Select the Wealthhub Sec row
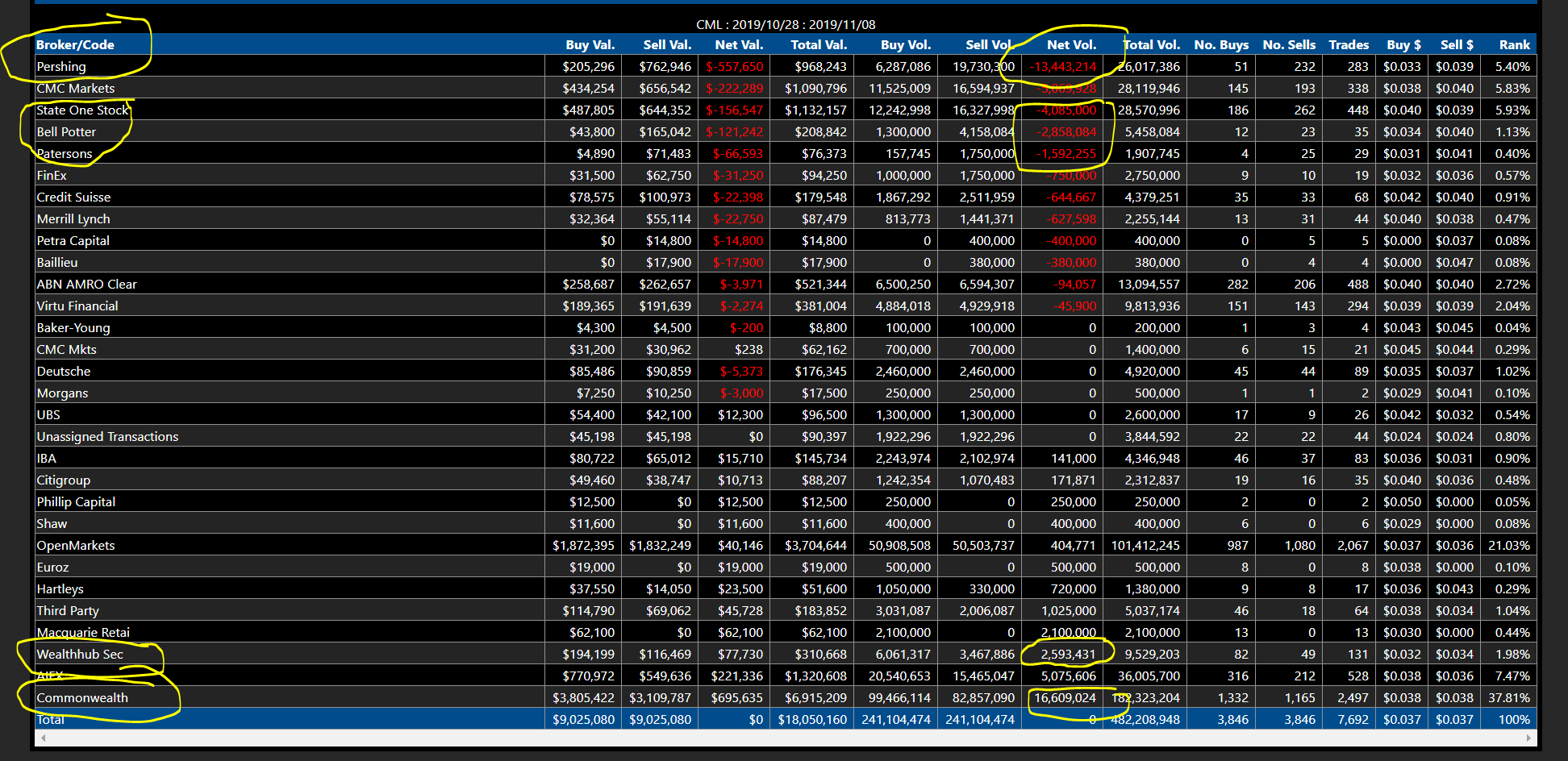Viewport: 1568px width, 761px height. pos(786,654)
